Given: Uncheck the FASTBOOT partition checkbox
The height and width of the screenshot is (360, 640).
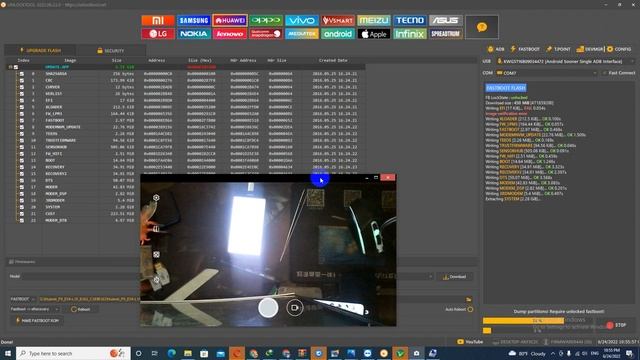Looking at the screenshot, I should click(22, 120).
